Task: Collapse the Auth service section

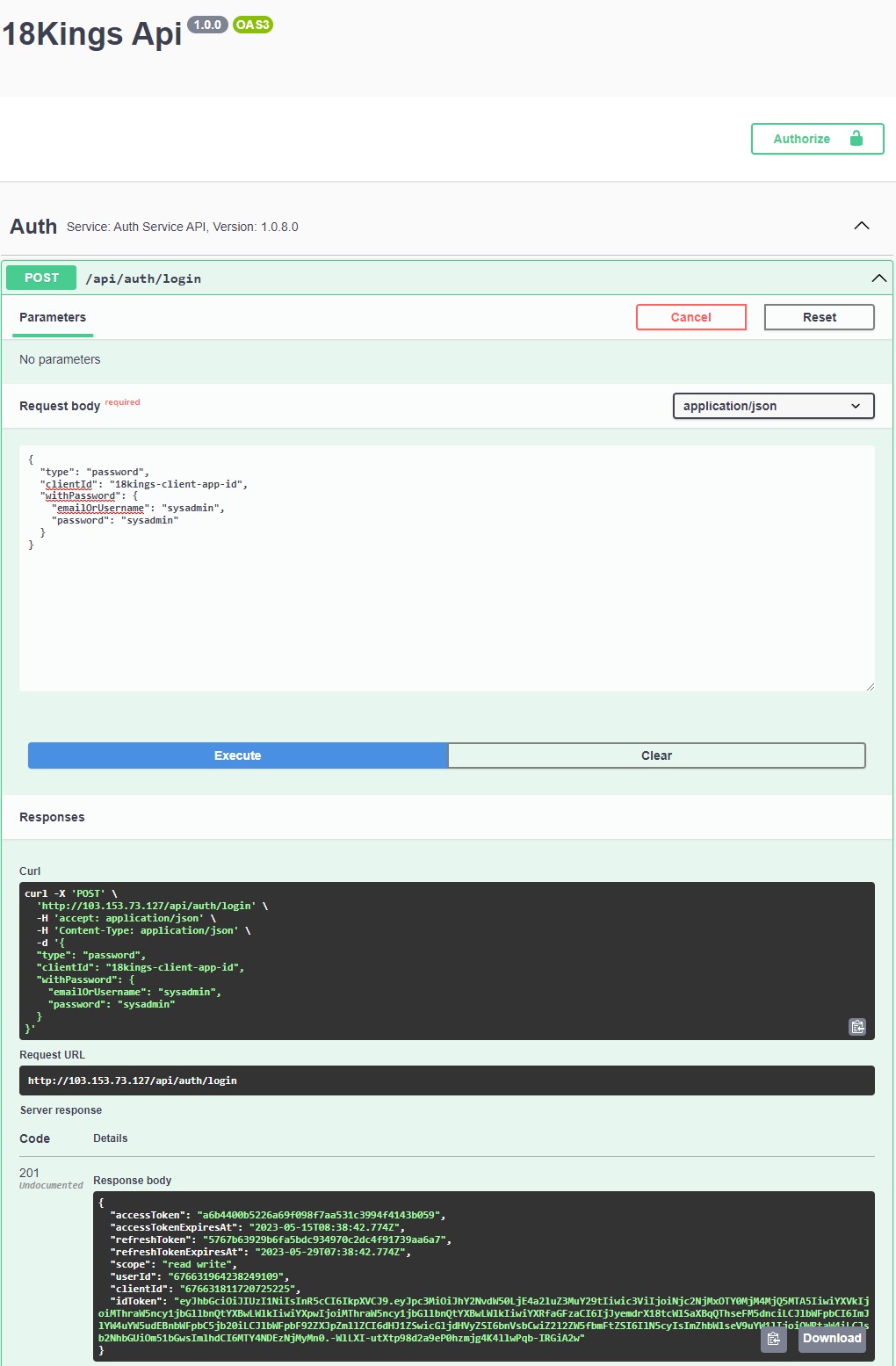Action: pos(862,226)
